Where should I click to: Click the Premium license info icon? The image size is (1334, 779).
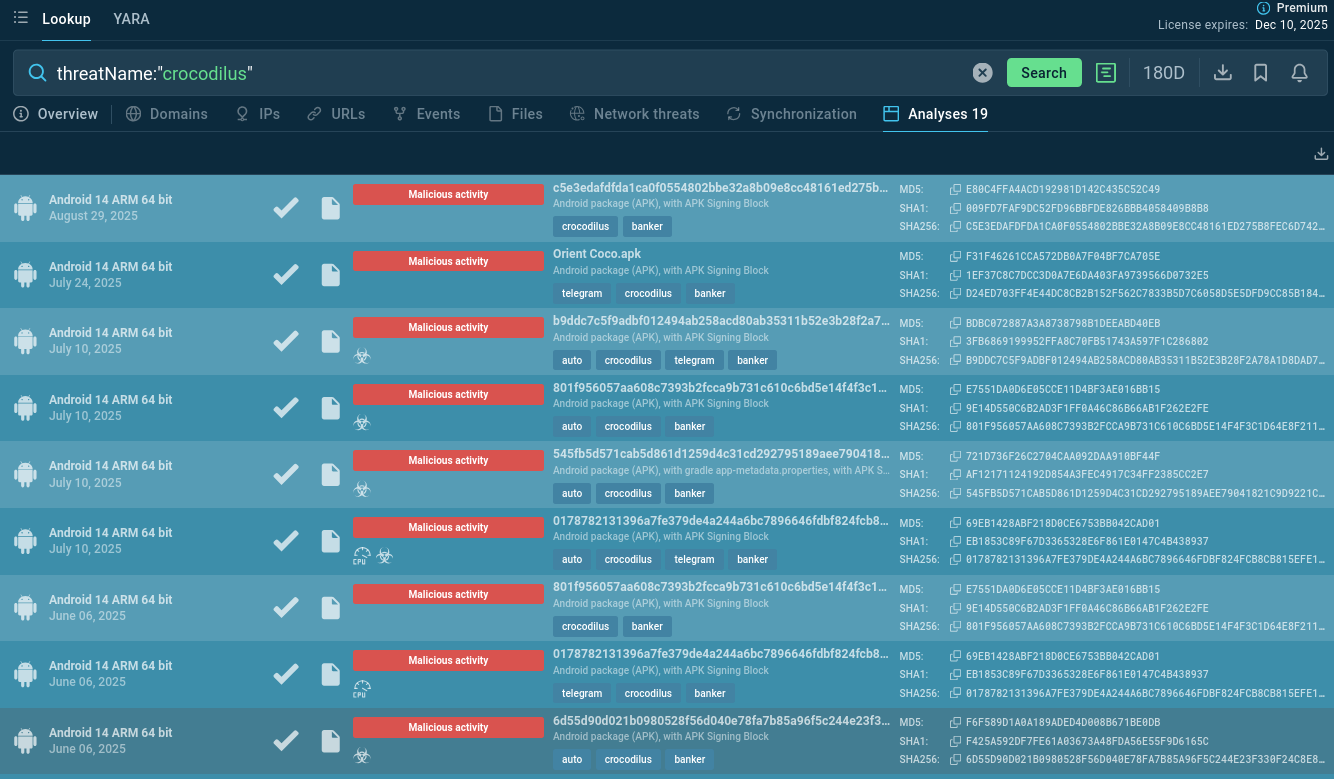click(1263, 8)
